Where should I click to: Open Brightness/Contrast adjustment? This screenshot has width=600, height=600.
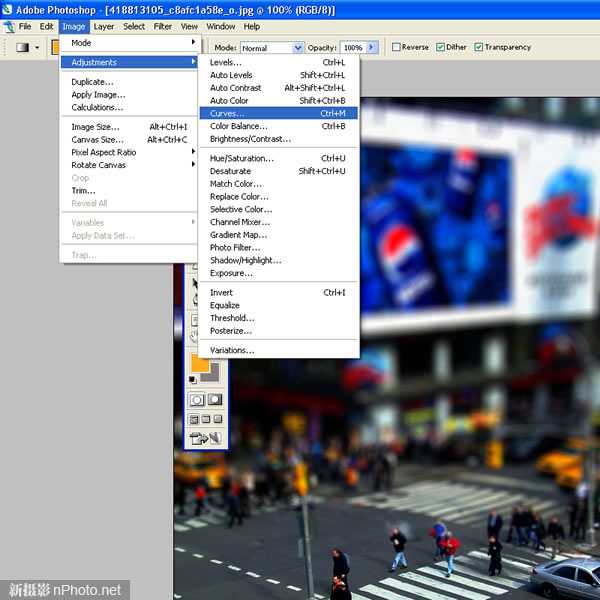(x=279, y=139)
